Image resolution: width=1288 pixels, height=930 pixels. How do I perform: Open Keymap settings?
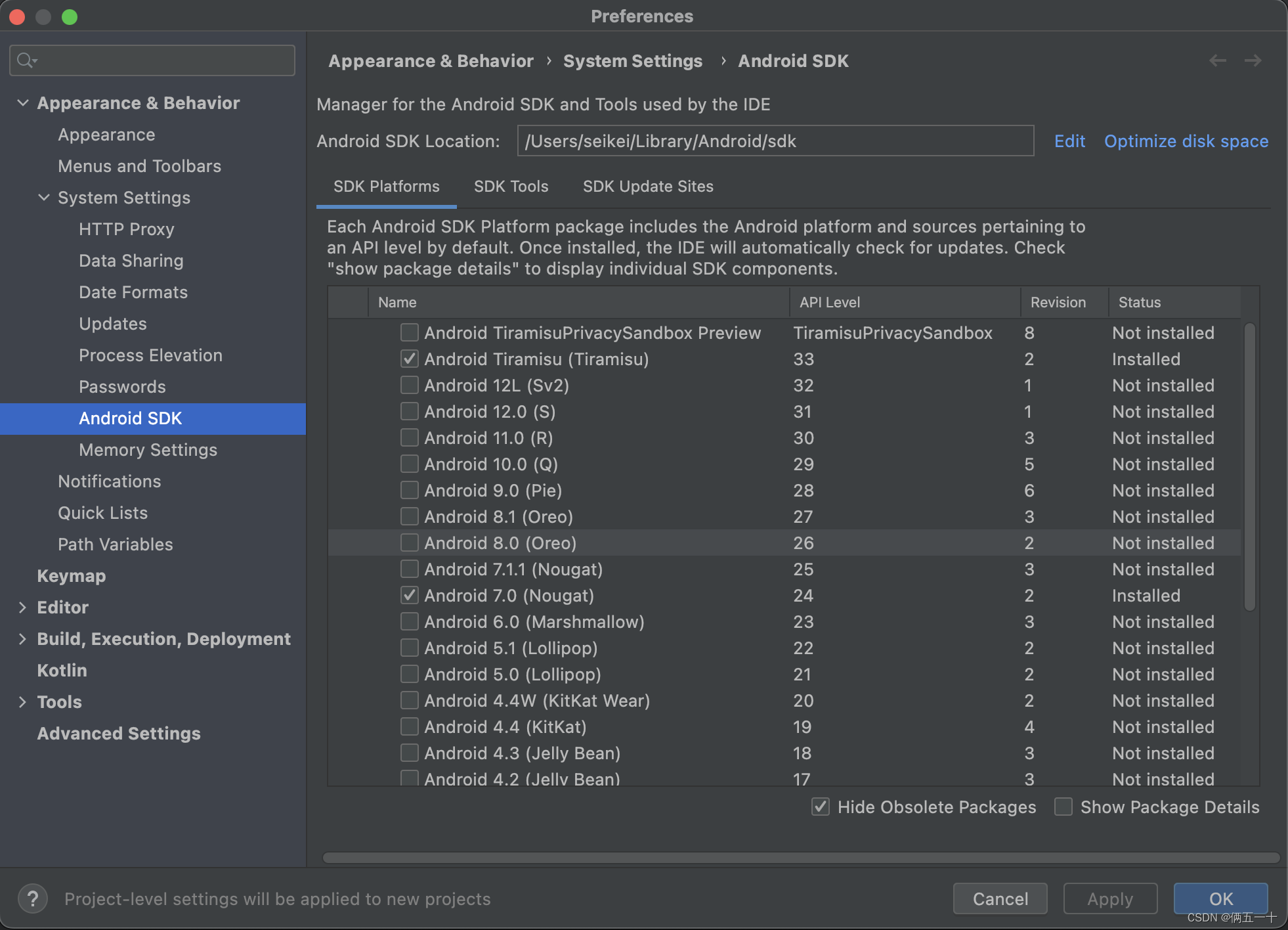71,576
